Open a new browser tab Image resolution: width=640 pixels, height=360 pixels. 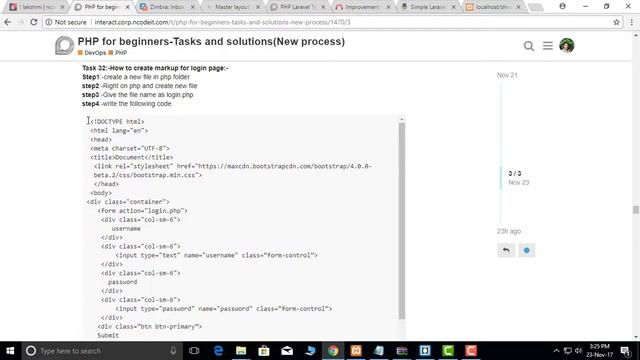click(536, 7)
